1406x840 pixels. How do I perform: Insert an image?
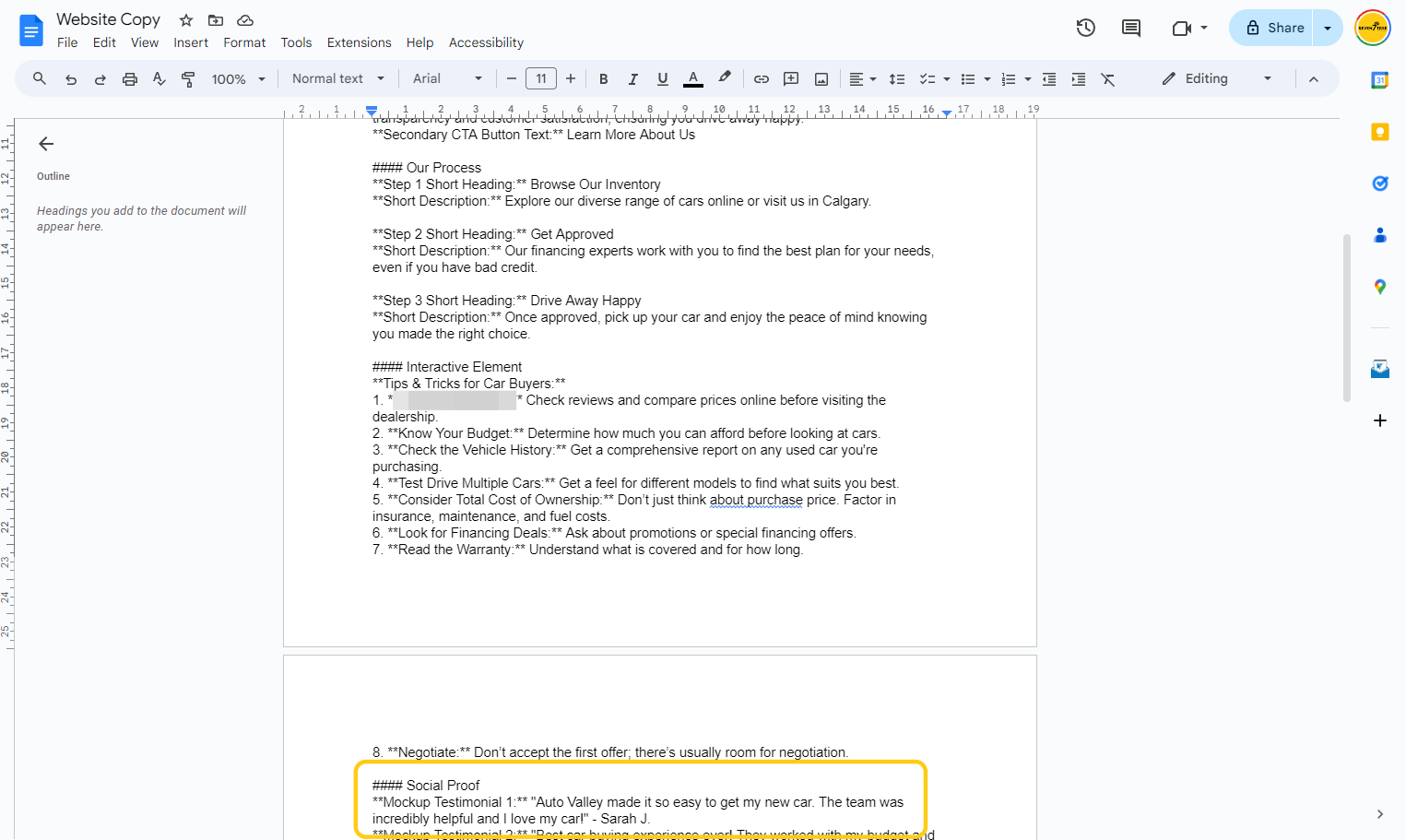click(821, 79)
